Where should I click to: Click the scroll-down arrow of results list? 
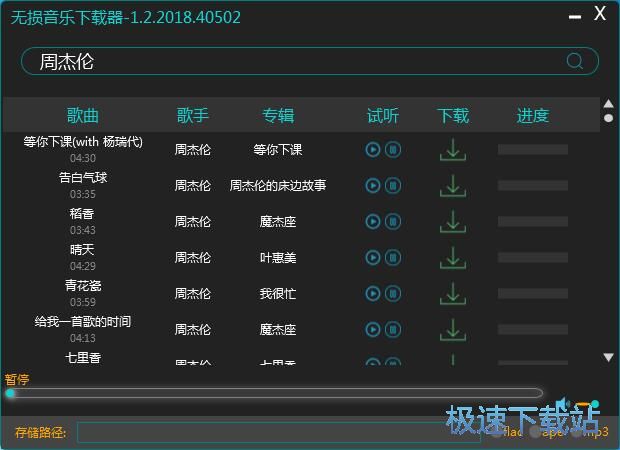609,357
